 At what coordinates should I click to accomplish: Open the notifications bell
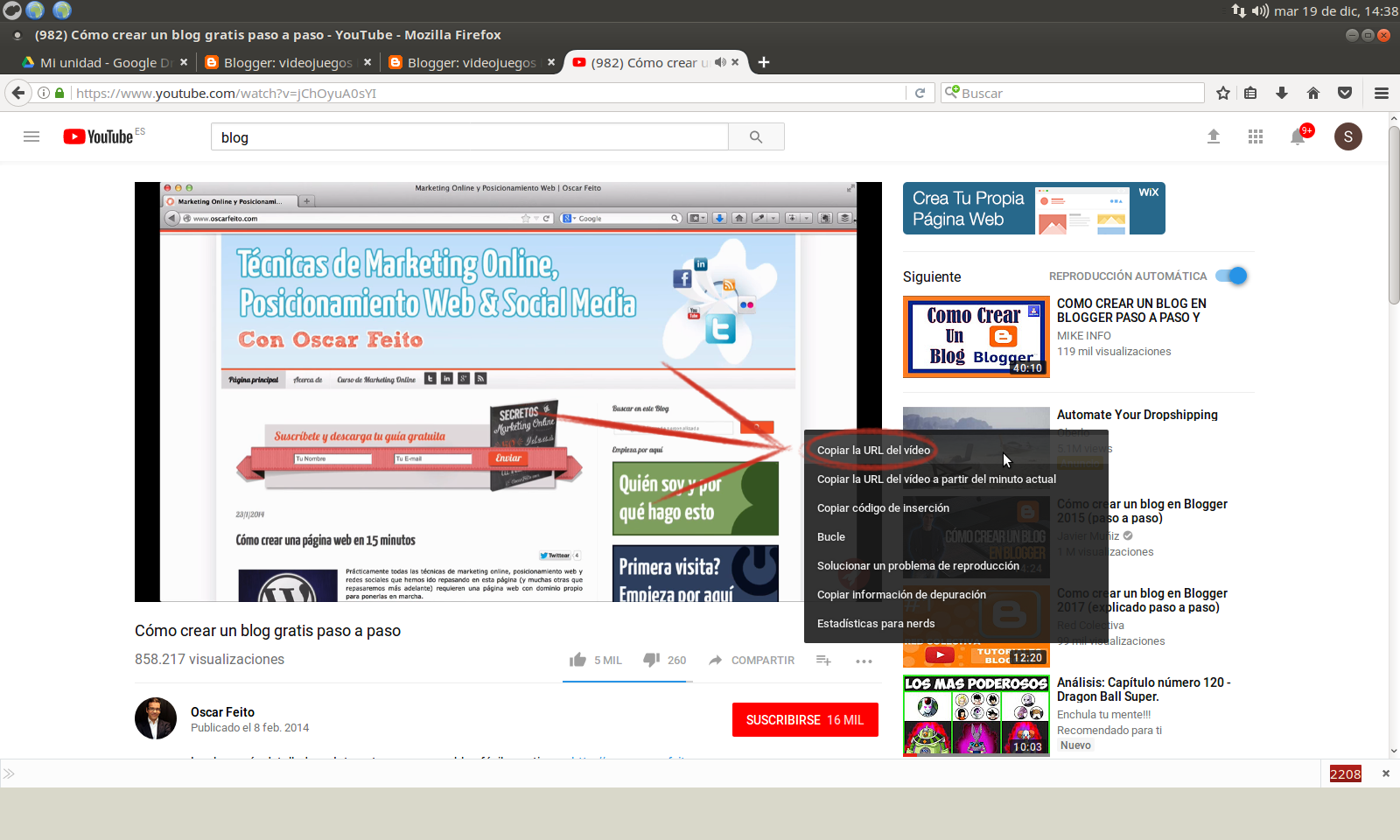tap(1298, 136)
